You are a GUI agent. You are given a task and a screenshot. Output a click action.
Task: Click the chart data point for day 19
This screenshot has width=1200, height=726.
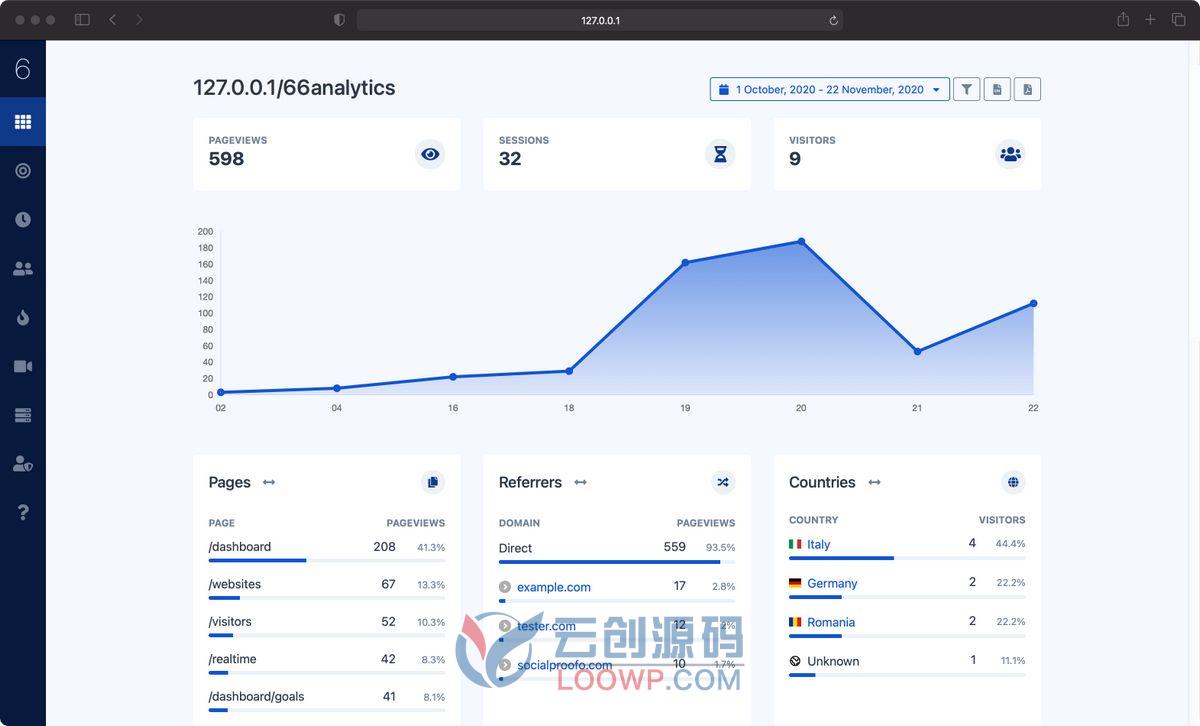[x=685, y=263]
